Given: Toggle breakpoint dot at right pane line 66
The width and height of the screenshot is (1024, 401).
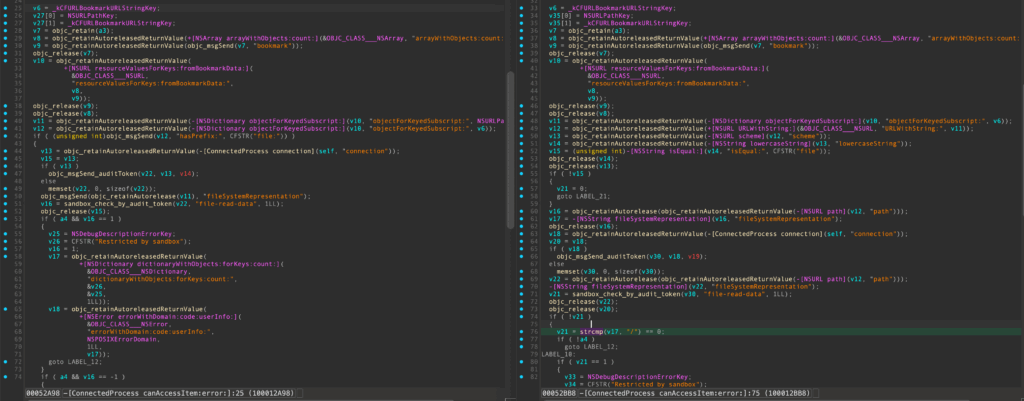Looking at the screenshot, I should click(519, 257).
